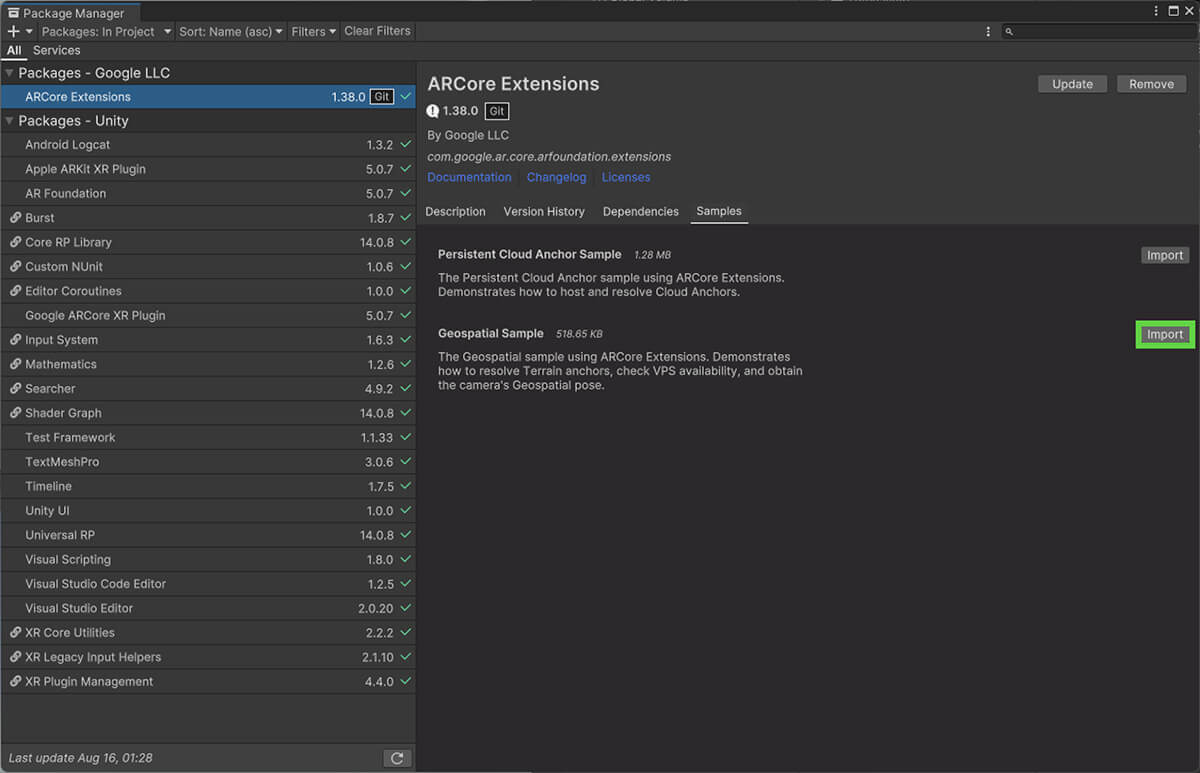Click the link icon beside Burst
1200x773 pixels.
(x=15, y=218)
